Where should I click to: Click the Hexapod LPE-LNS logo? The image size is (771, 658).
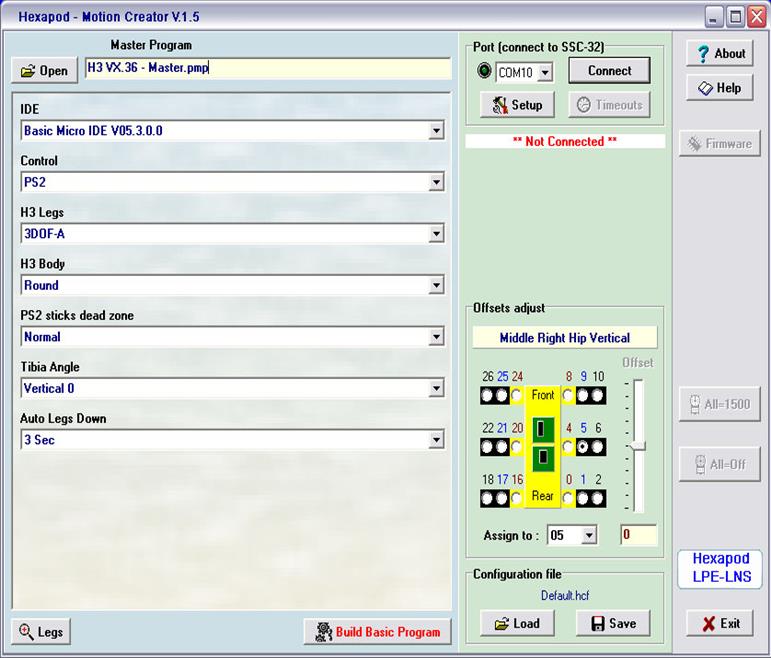coord(720,568)
